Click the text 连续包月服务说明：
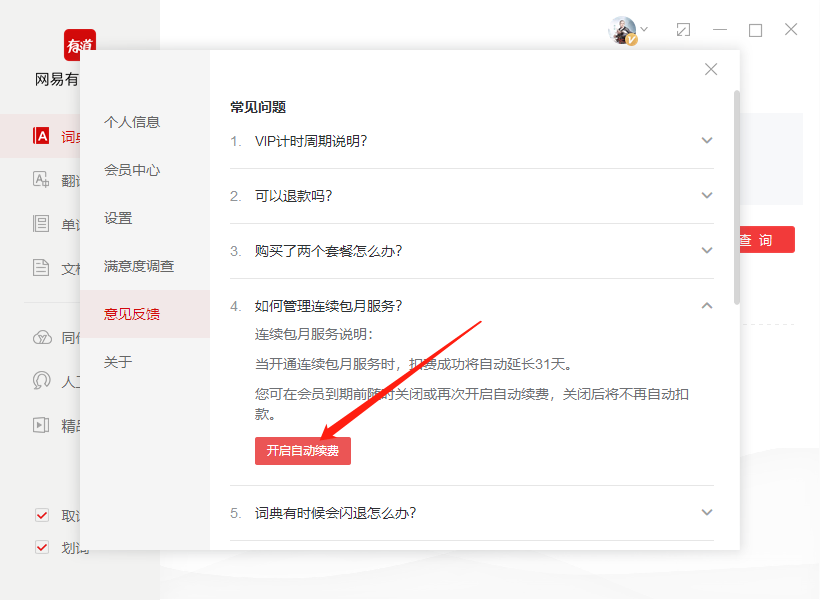 314,334
